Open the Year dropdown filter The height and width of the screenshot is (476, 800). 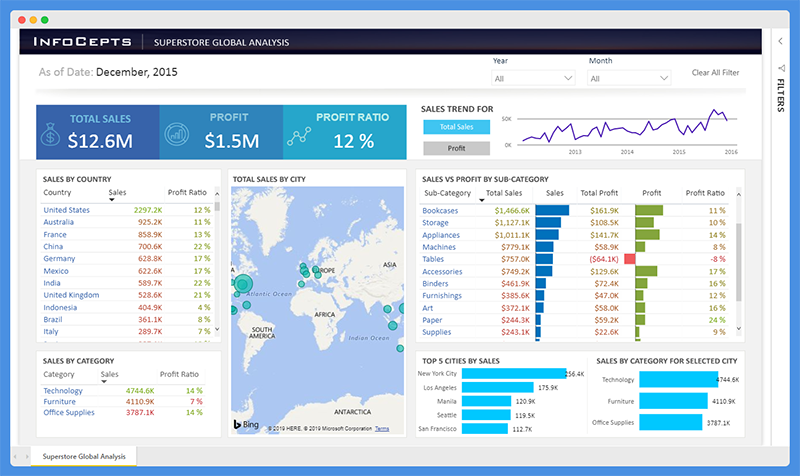pos(533,78)
